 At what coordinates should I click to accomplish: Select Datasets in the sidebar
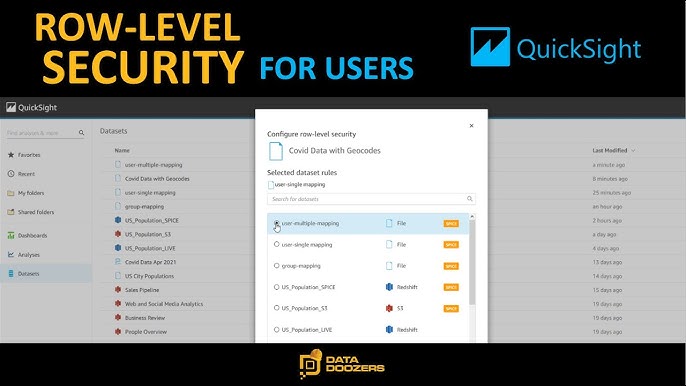pyautogui.click(x=46, y=274)
